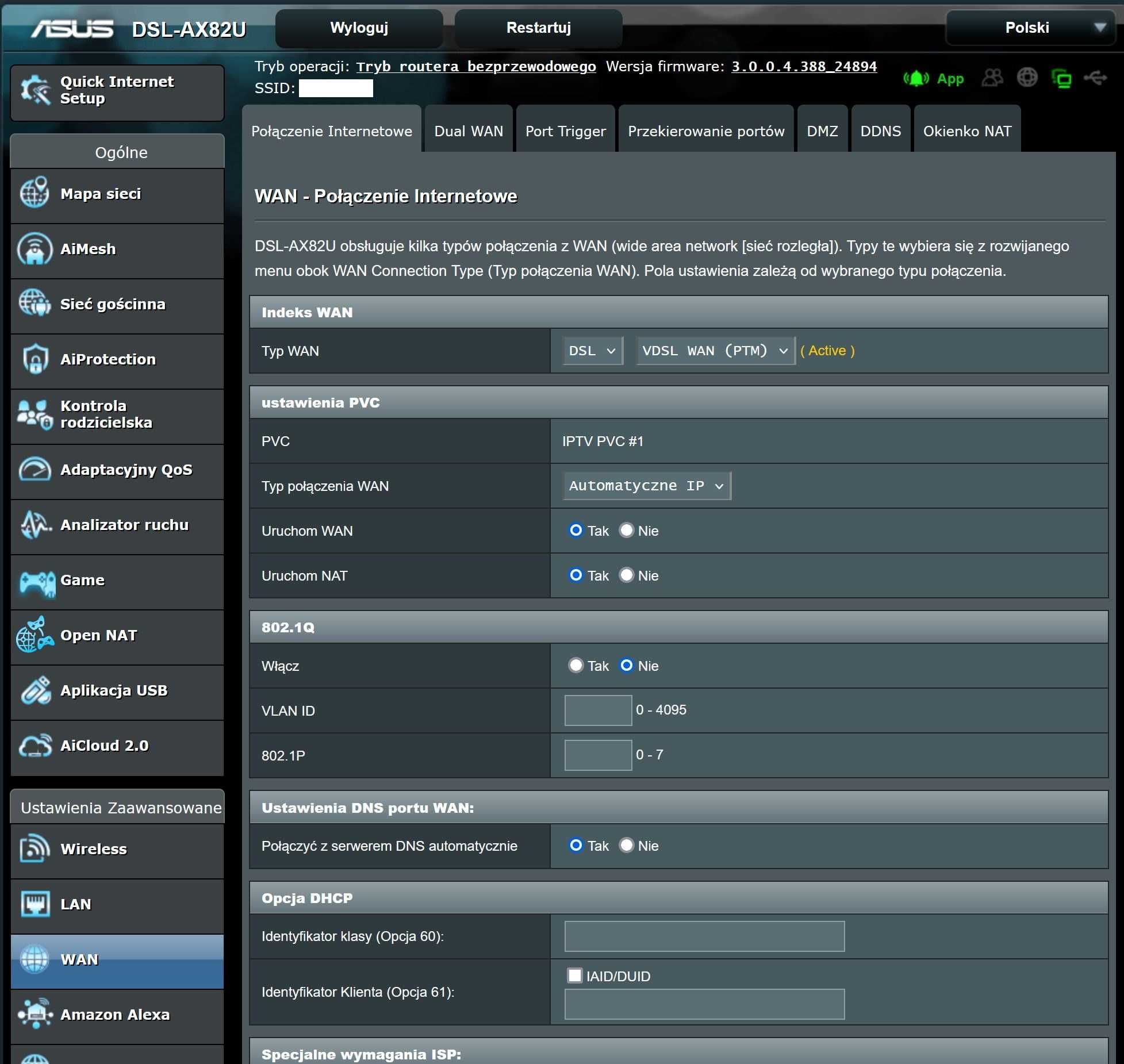Open the VDSL WAN (PTM) dropdown
The image size is (1124, 1064).
[715, 351]
